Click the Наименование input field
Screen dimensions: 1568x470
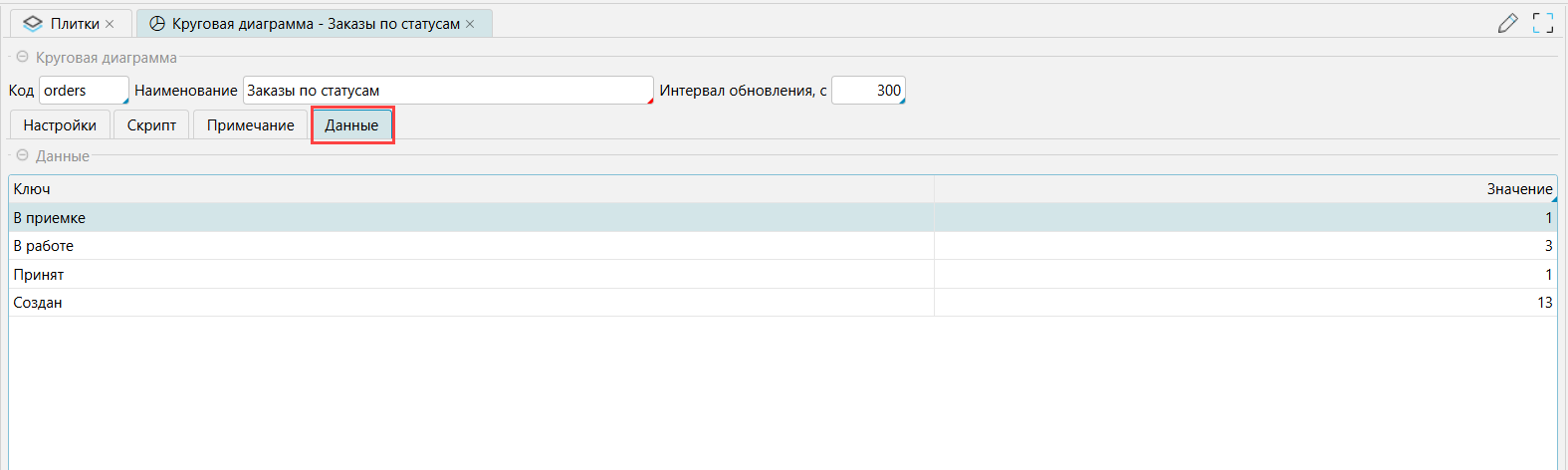447,91
